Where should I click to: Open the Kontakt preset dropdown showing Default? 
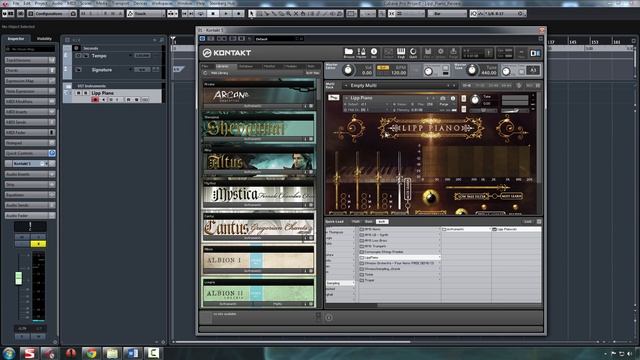click(278, 39)
